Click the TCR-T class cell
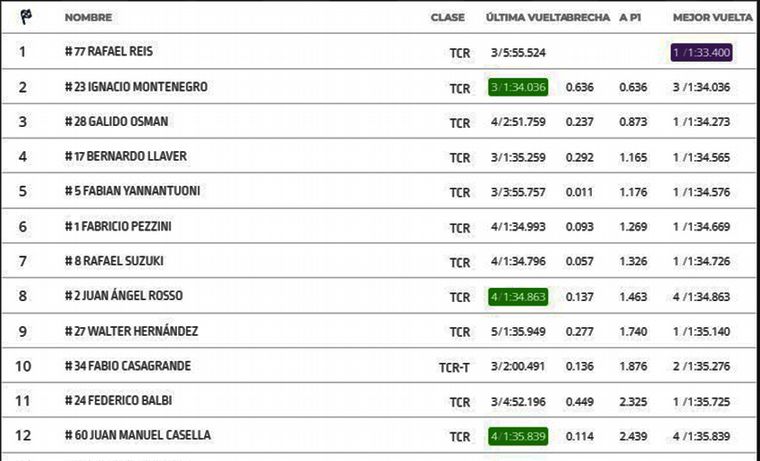 pyautogui.click(x=454, y=367)
